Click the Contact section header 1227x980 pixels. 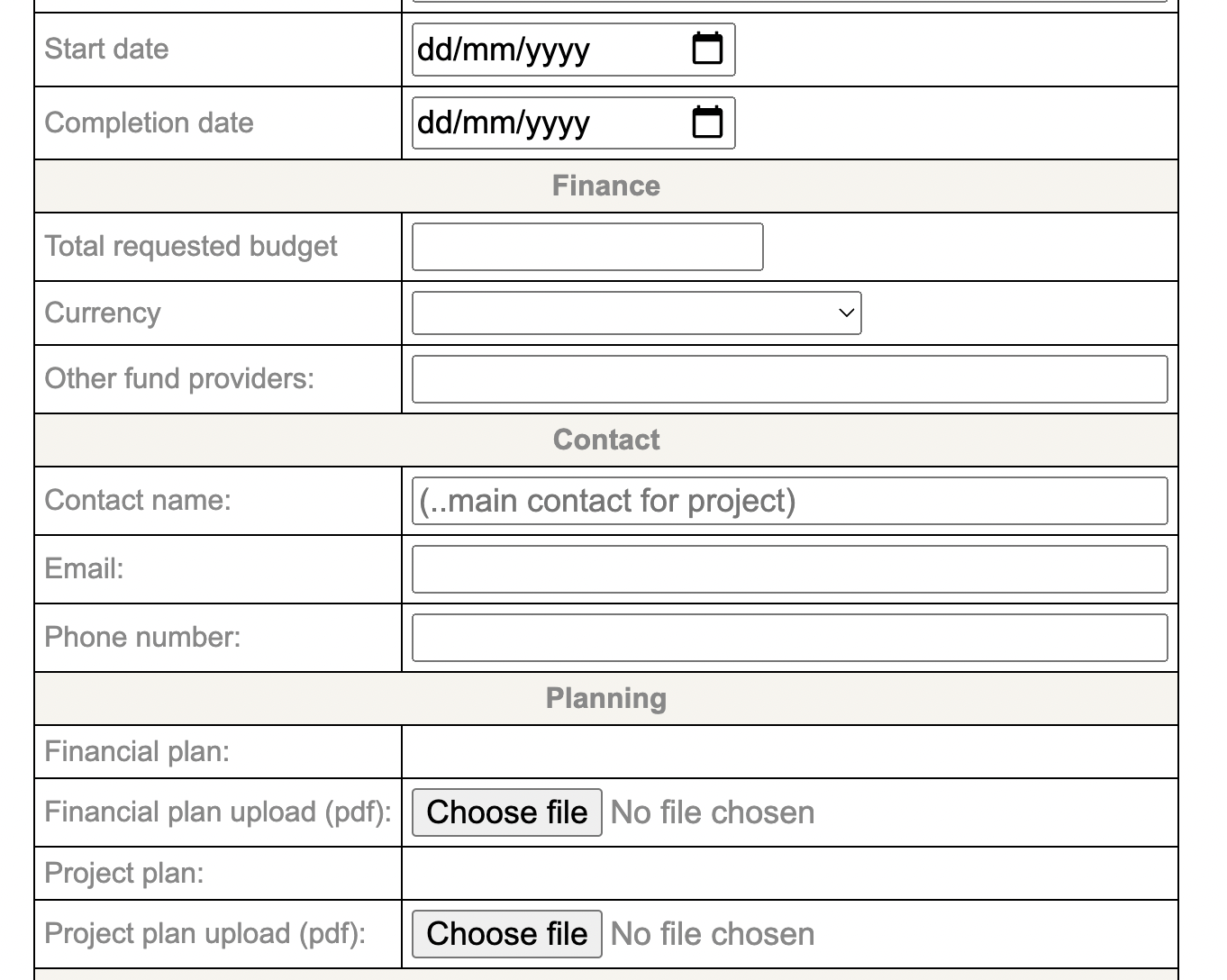pos(606,440)
